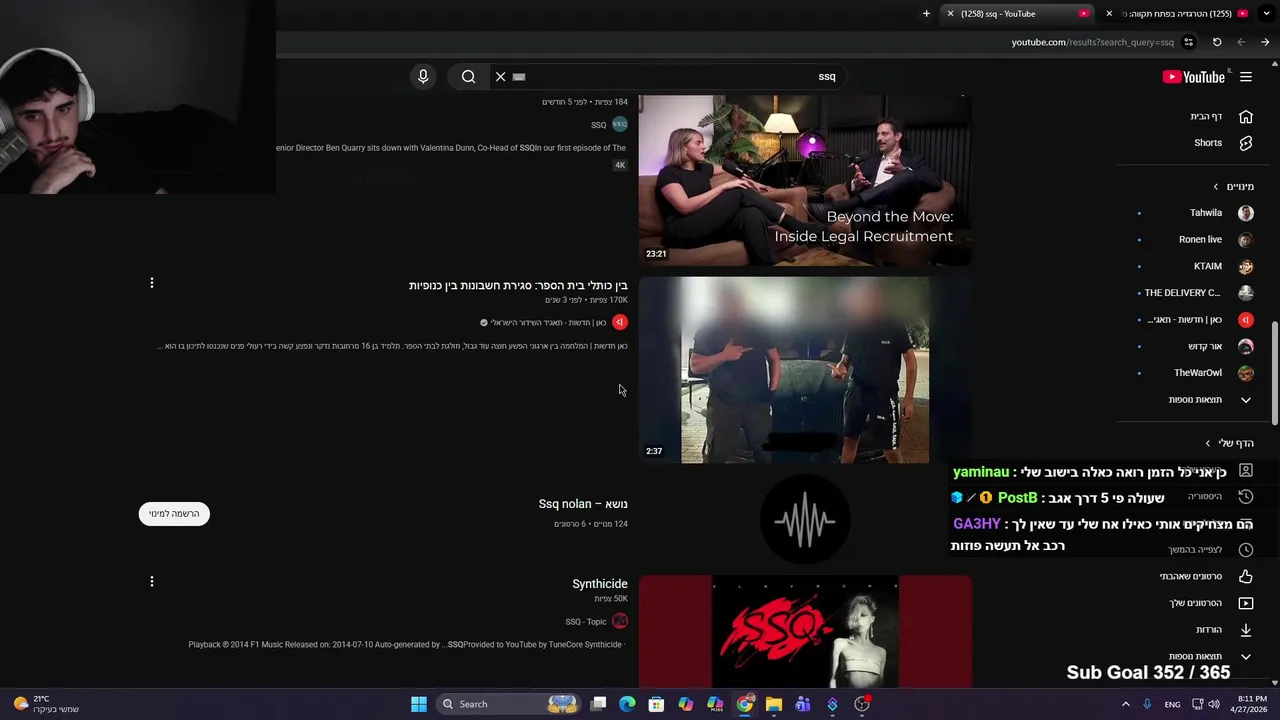Open the נושא – Ssq nolan channel title
Viewport: 1280px width, 720px height.
583,504
